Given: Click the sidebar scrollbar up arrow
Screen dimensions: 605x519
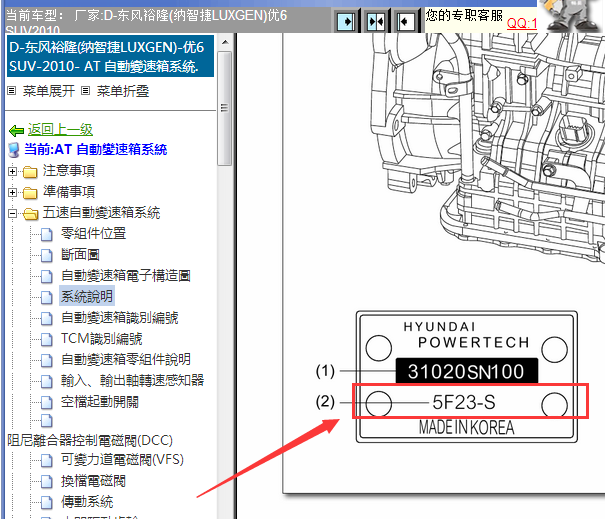Looking at the screenshot, I should click(x=225, y=42).
